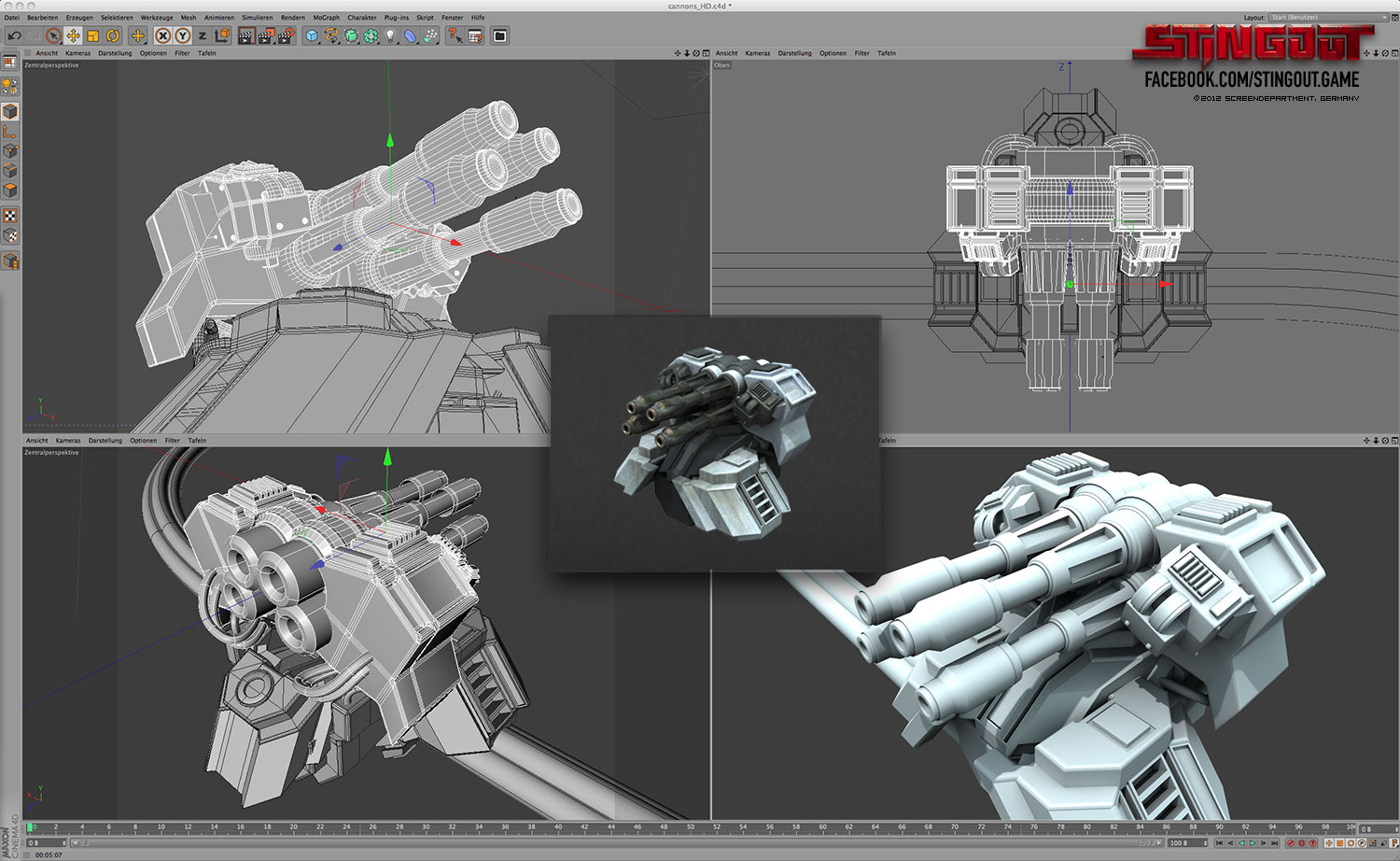Select the Move tool
The width and height of the screenshot is (1400, 861).
click(x=74, y=35)
